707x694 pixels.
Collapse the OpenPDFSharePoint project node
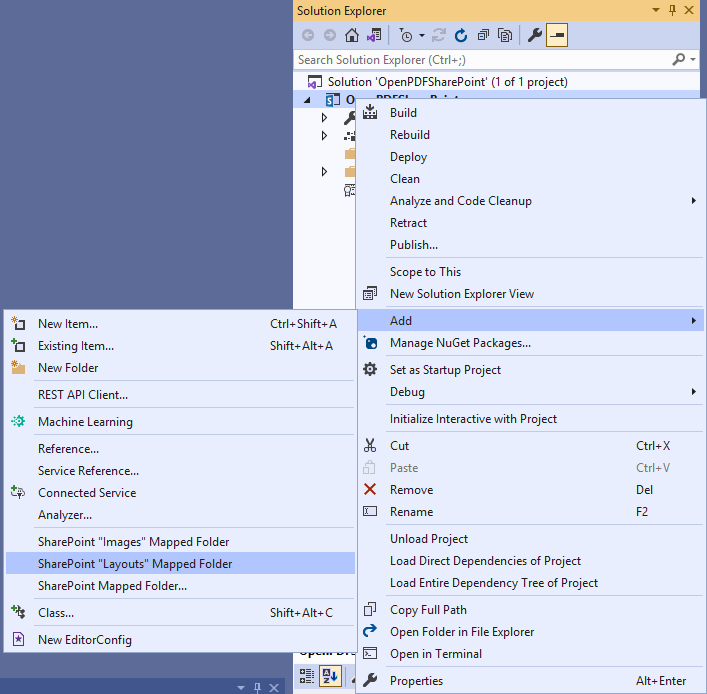point(308,100)
